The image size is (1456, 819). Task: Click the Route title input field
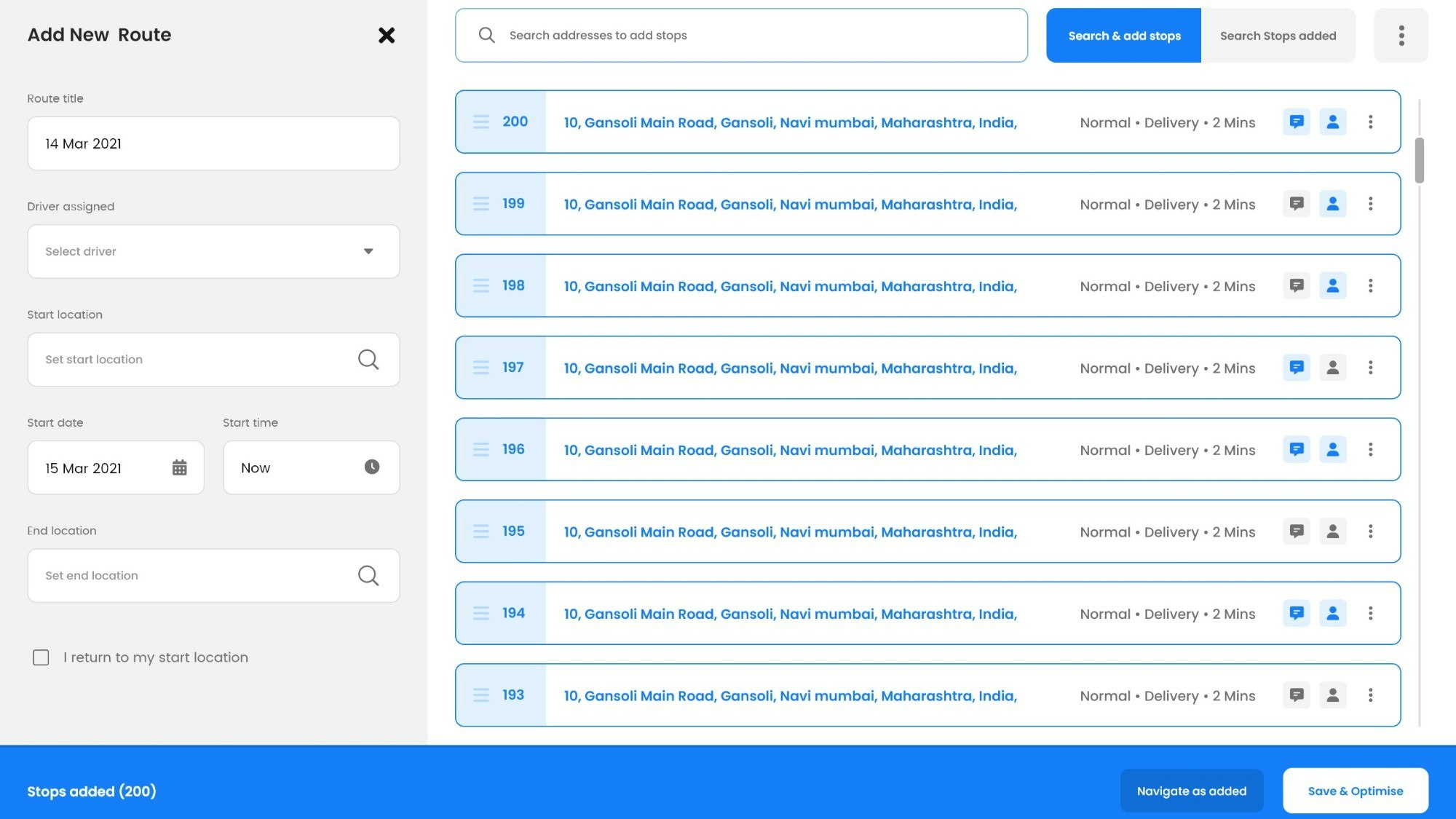click(x=213, y=143)
